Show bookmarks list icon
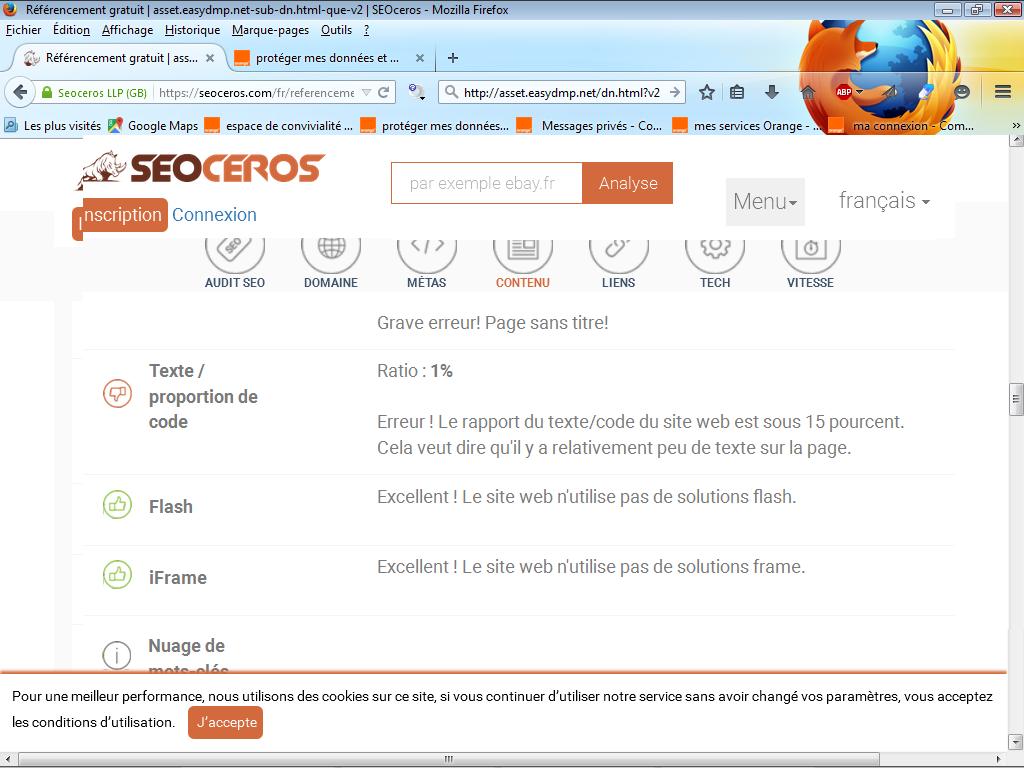This screenshot has width=1024, height=768. (x=737, y=93)
